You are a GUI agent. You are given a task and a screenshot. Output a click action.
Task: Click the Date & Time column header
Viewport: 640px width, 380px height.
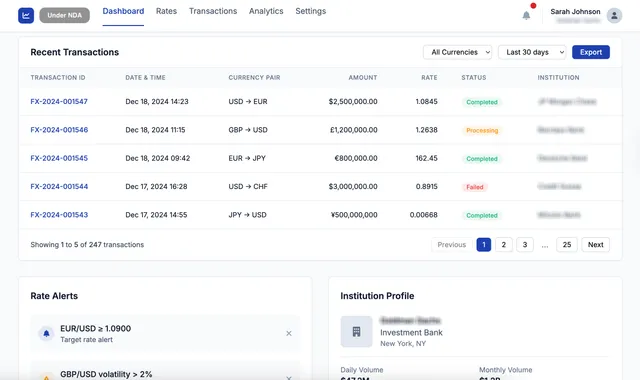coord(145,78)
